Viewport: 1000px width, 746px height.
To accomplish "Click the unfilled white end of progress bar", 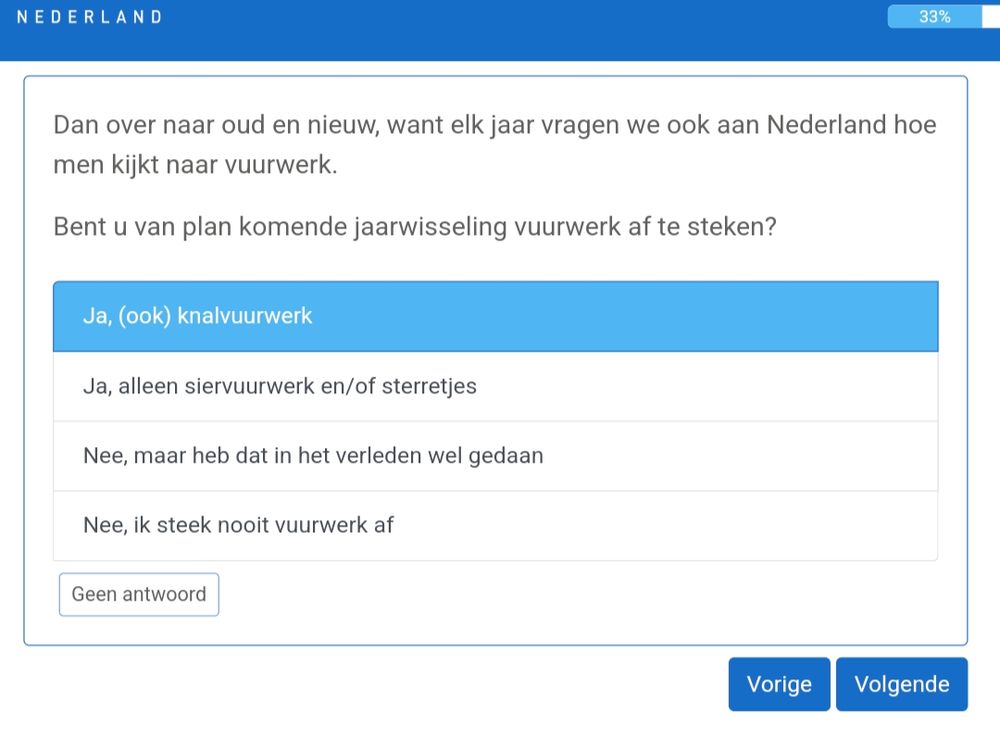I will click(991, 17).
